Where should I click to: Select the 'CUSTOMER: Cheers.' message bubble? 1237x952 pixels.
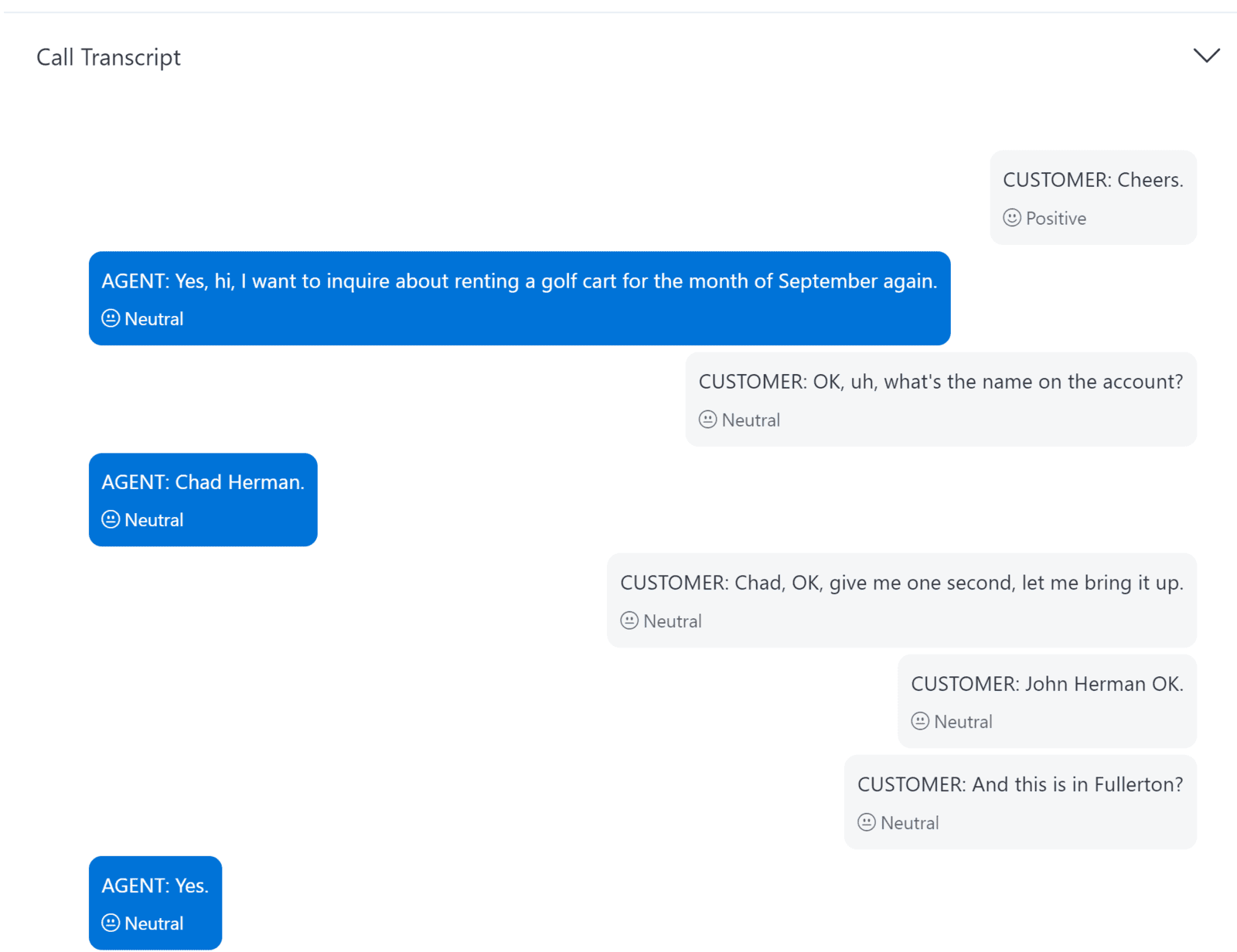point(1092,180)
